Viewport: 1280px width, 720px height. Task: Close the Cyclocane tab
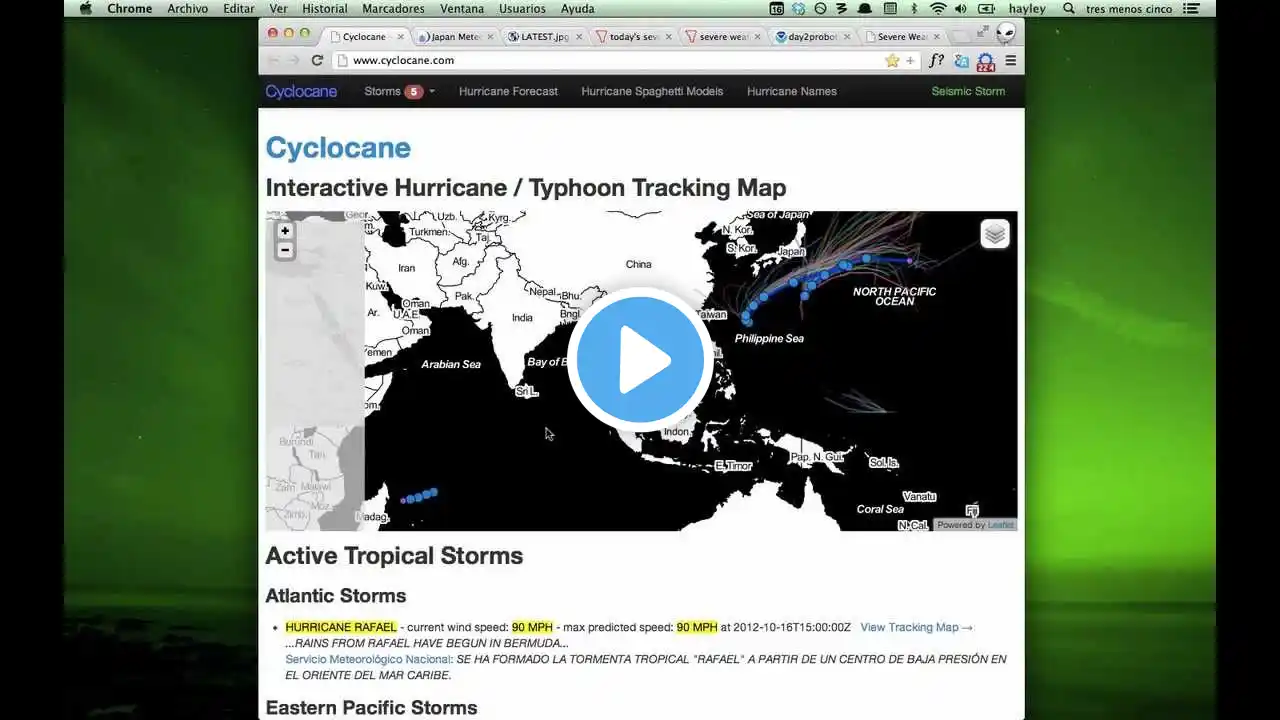pos(401,37)
